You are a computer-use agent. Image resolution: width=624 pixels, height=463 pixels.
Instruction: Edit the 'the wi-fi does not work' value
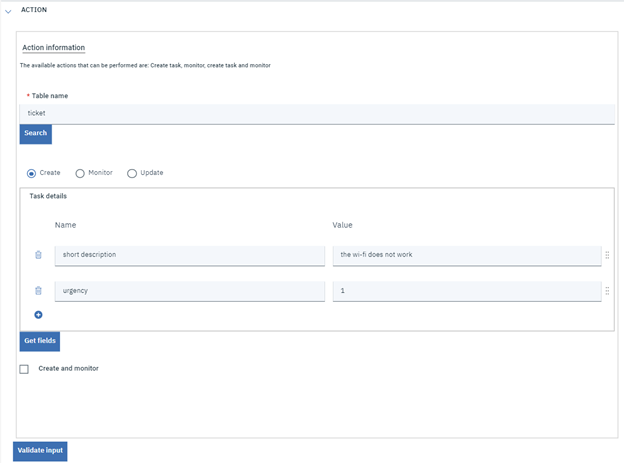(466, 255)
